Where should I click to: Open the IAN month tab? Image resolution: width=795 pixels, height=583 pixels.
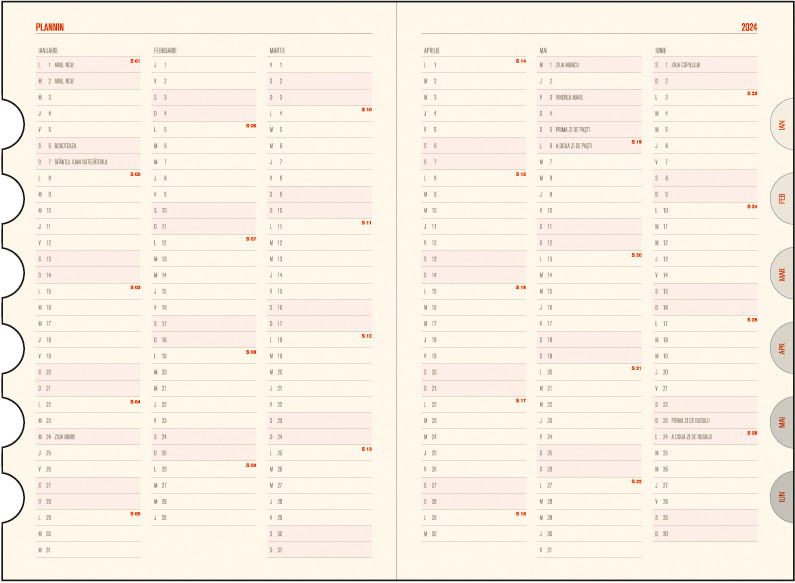tap(782, 125)
